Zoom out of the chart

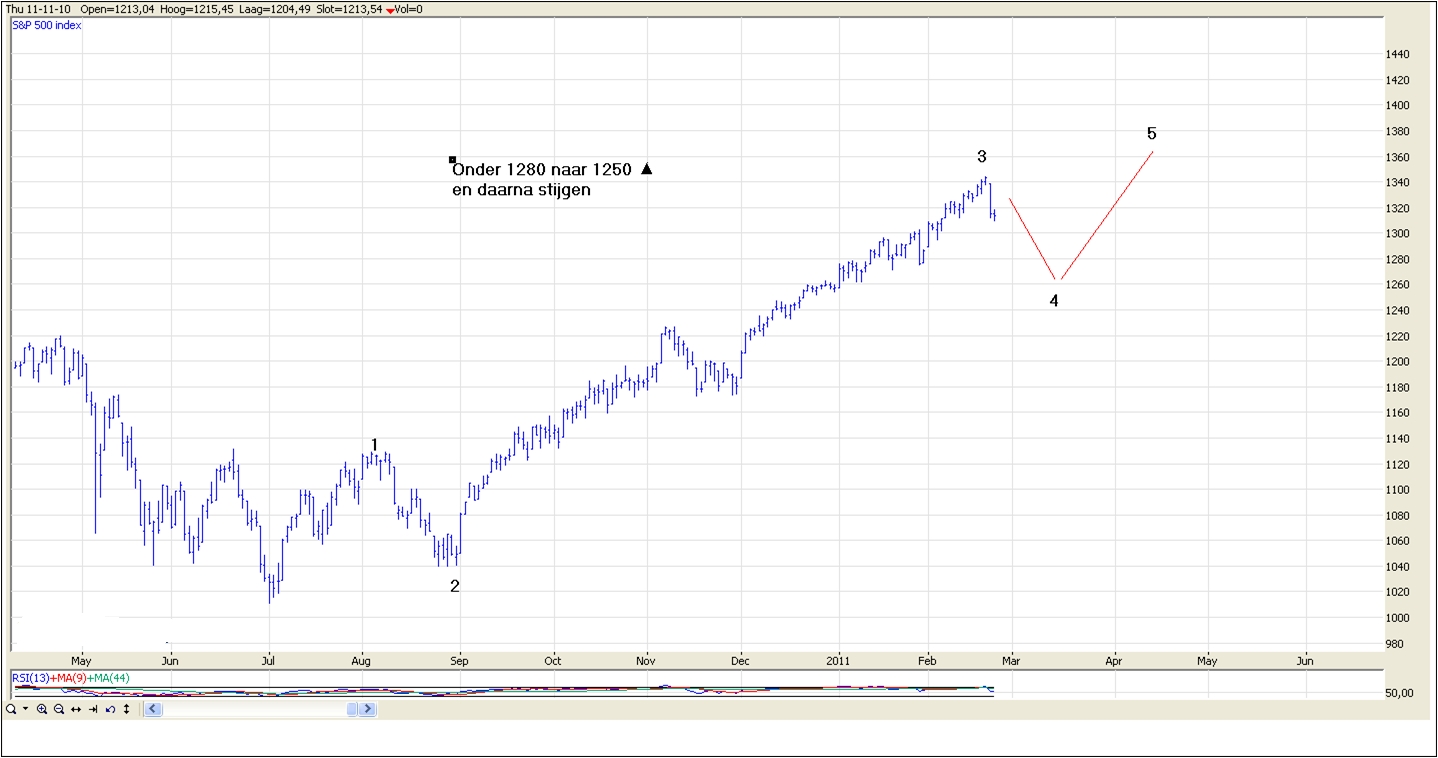tap(59, 709)
